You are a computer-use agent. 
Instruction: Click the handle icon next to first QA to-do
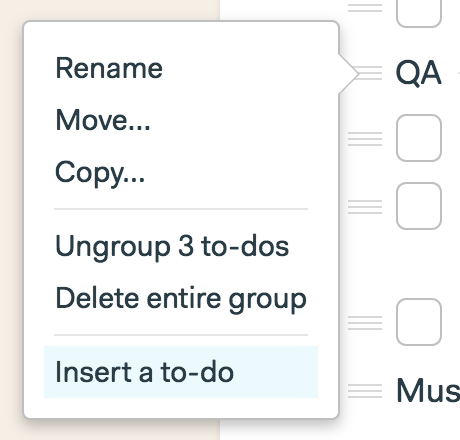click(365, 139)
